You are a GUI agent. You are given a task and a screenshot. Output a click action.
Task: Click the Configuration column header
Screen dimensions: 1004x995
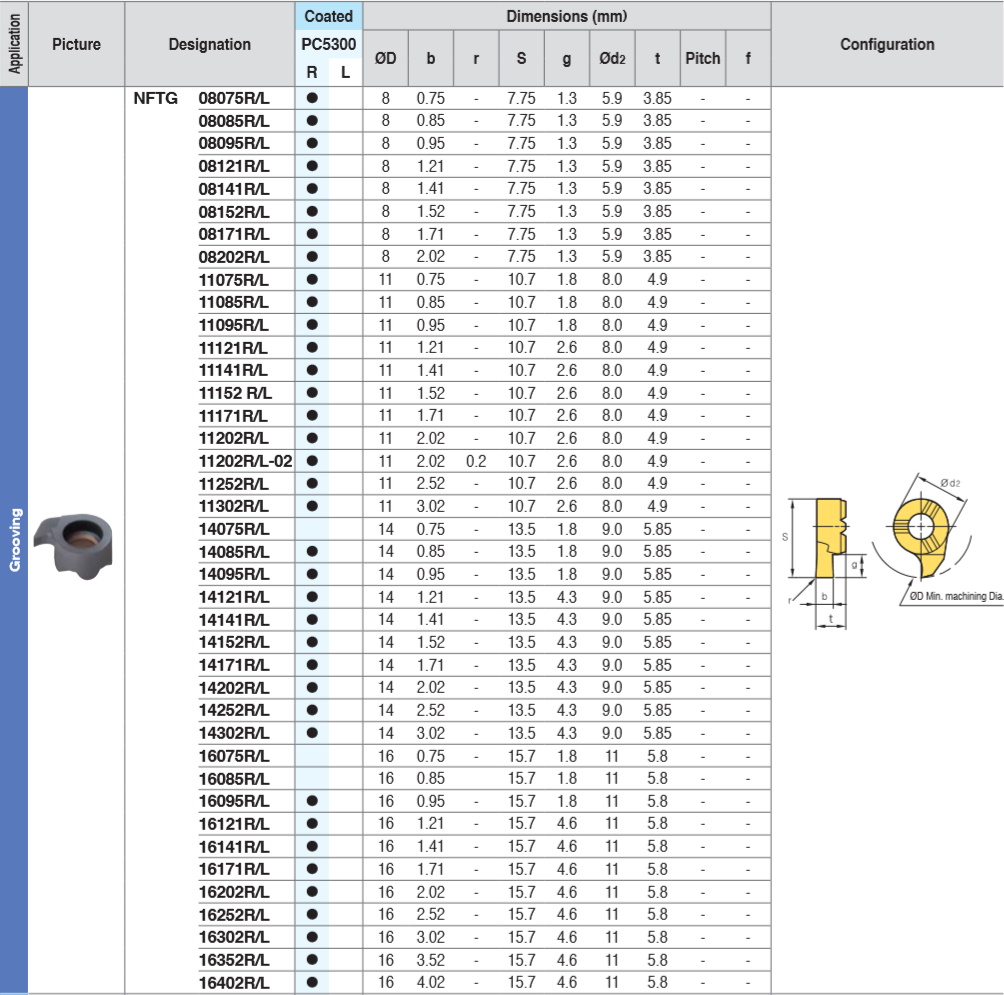click(887, 44)
